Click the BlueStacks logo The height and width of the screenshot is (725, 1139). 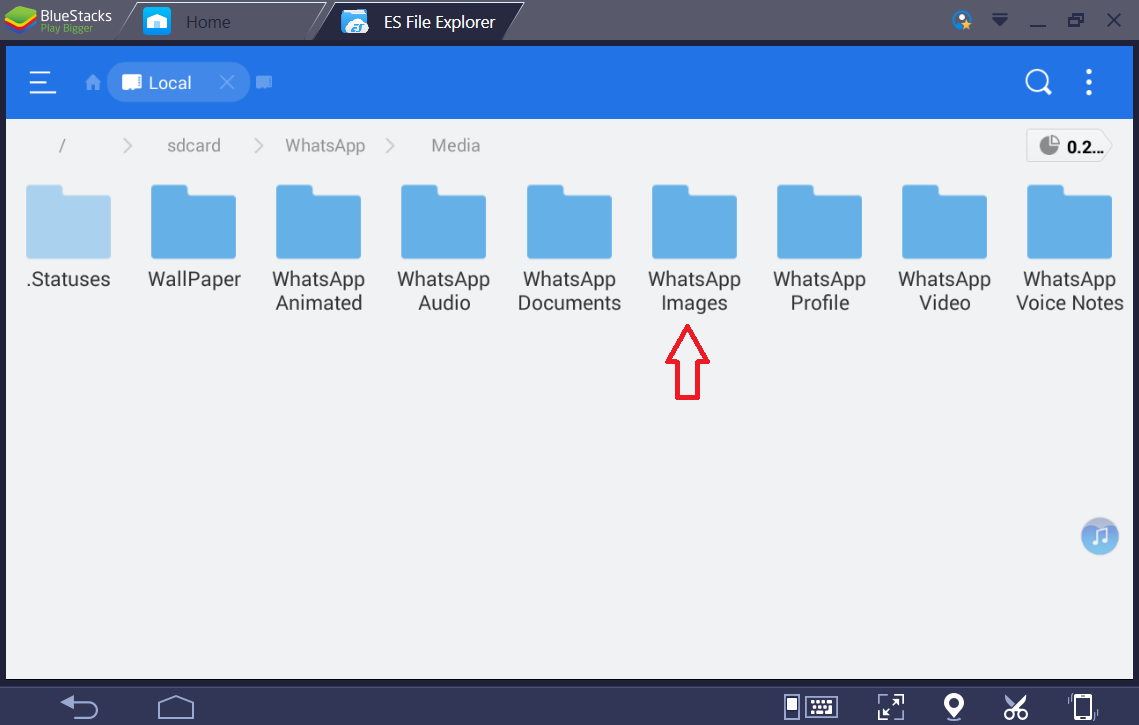(58, 20)
